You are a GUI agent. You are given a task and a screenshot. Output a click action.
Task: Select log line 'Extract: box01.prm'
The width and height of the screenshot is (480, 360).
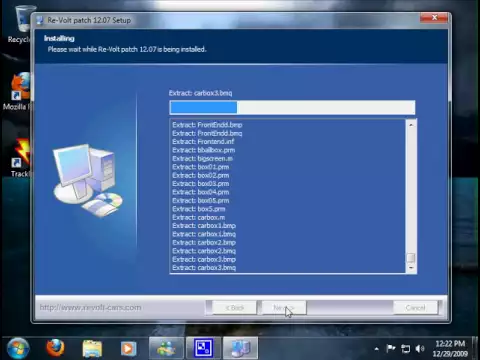[x=200, y=167]
